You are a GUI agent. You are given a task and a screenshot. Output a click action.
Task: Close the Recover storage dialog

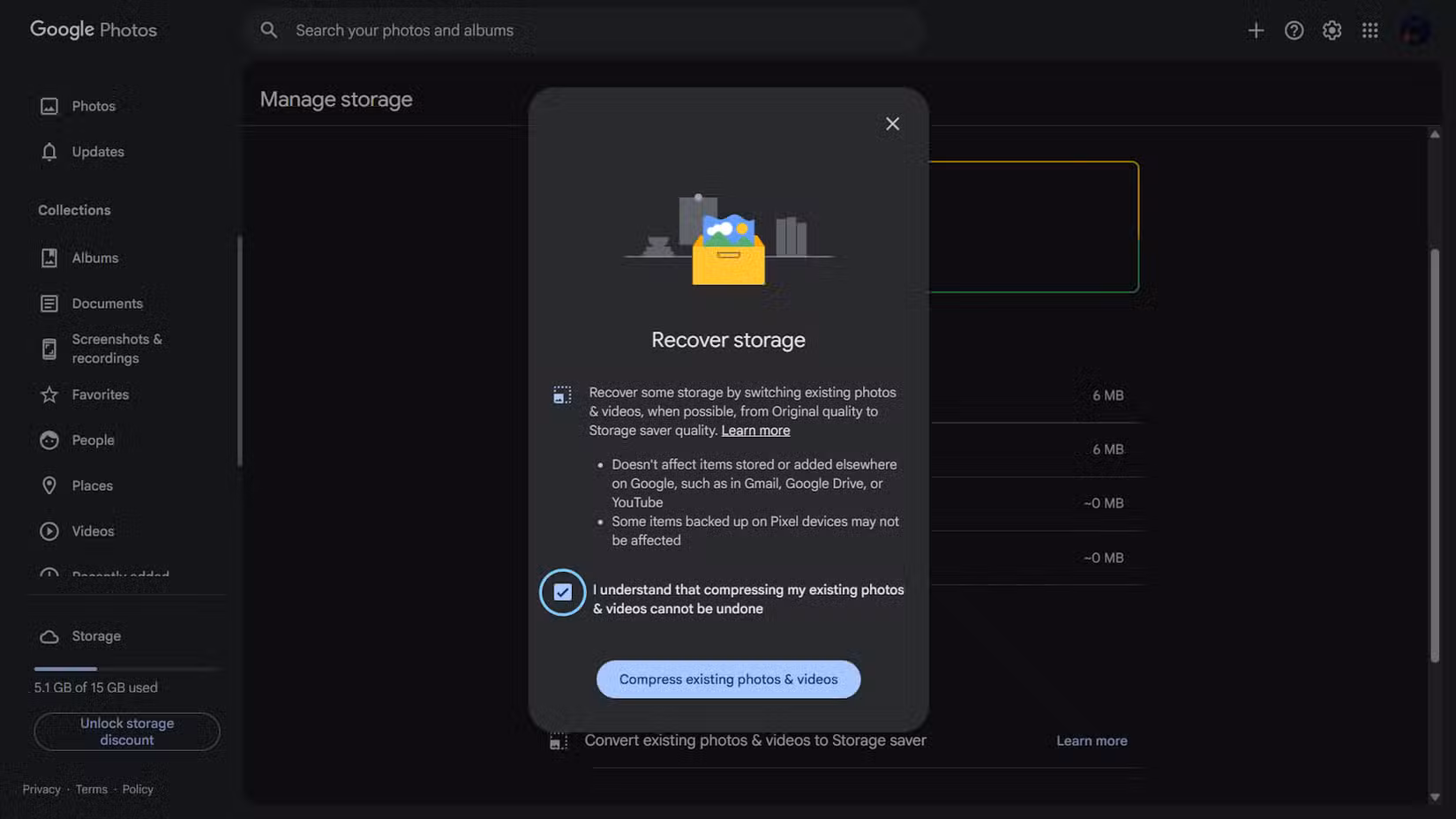coord(892,124)
